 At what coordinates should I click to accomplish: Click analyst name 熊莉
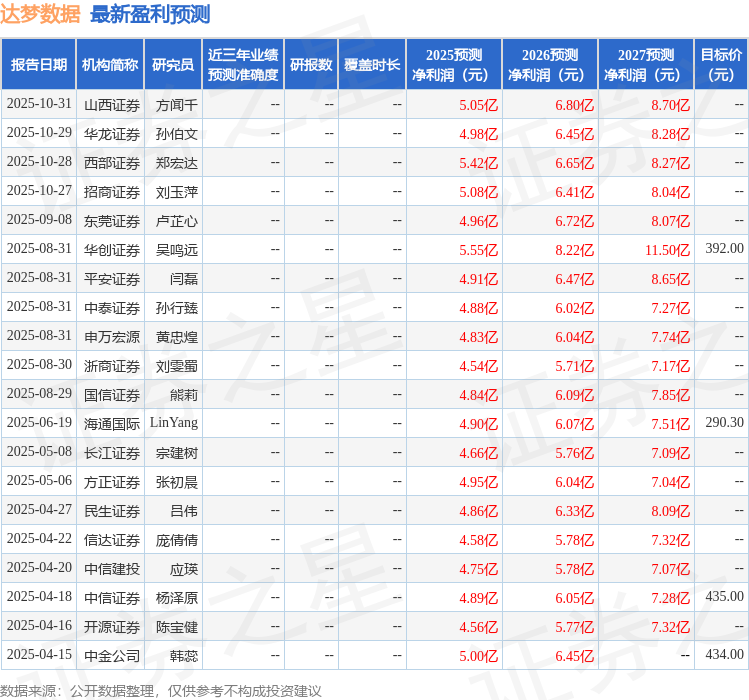pyautogui.click(x=183, y=395)
